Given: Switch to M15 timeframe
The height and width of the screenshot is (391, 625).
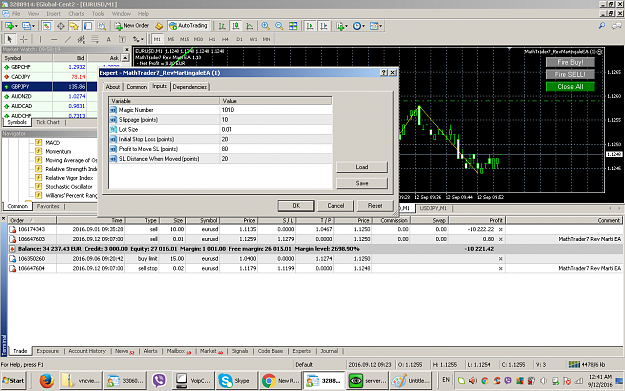Looking at the screenshot, I should pyautogui.click(x=184, y=39).
